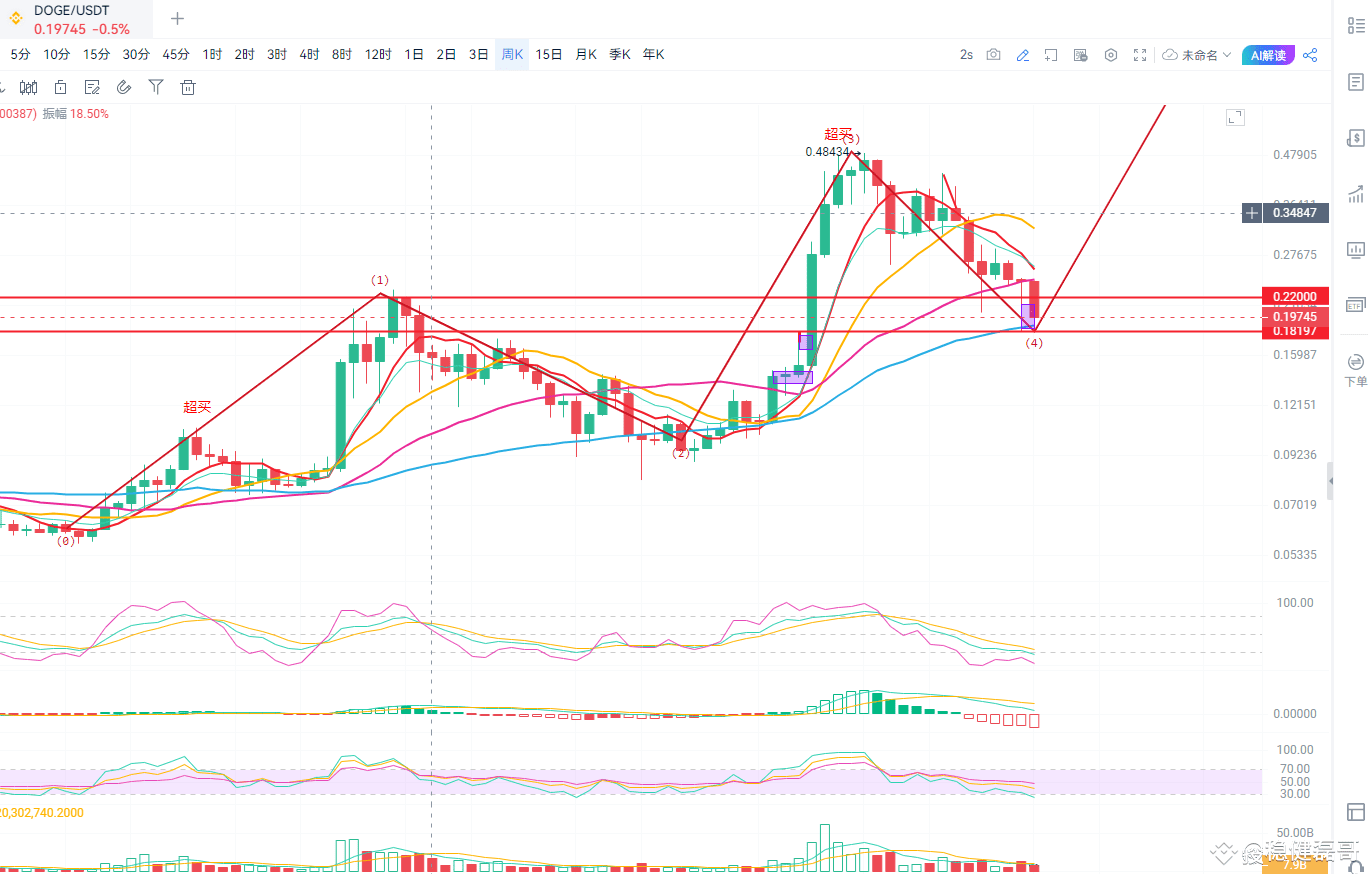The width and height of the screenshot is (1368, 874).
Task: Click the add-window square plus icon
Action: (x=1051, y=55)
